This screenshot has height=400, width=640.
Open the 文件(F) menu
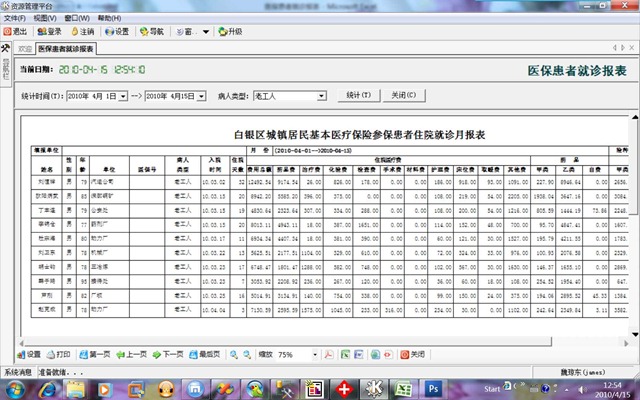[x=14, y=18]
